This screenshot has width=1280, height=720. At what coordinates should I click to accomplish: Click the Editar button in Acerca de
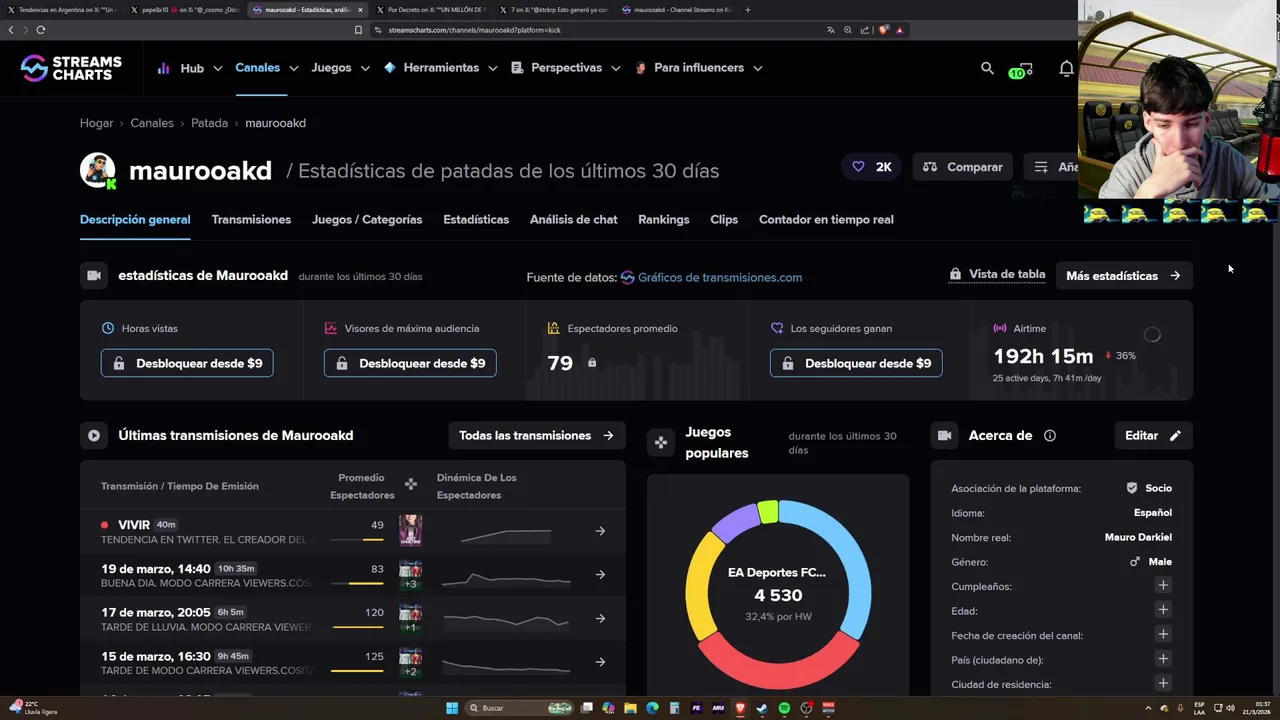(1153, 436)
